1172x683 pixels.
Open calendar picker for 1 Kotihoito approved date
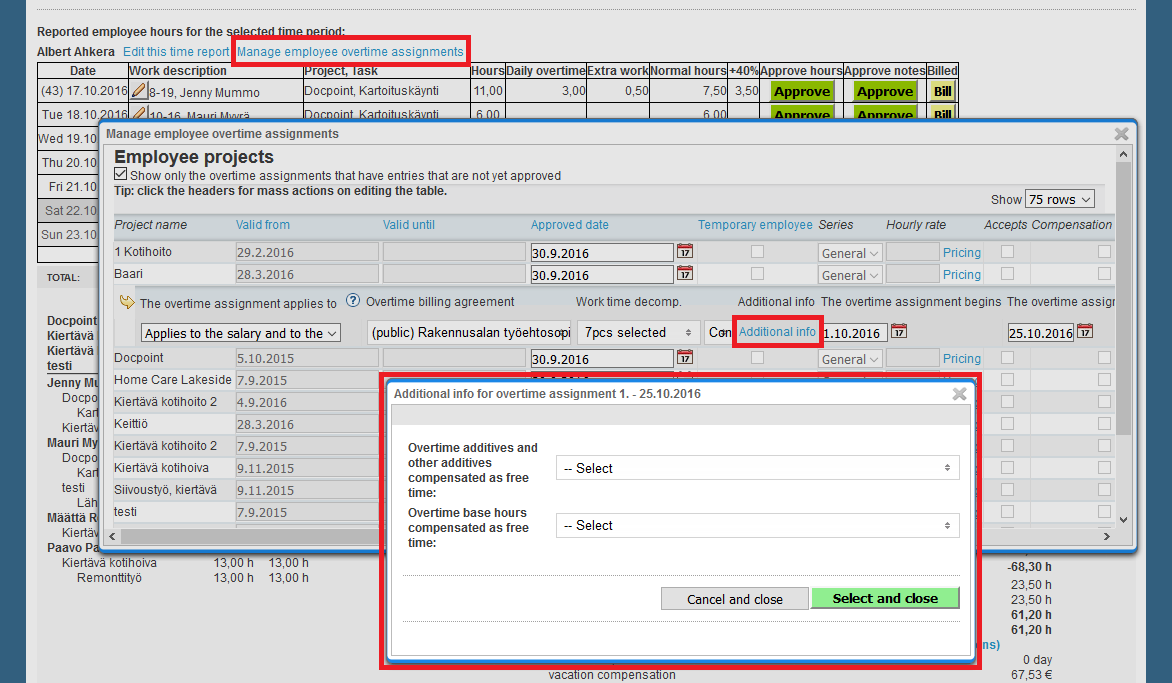click(685, 252)
